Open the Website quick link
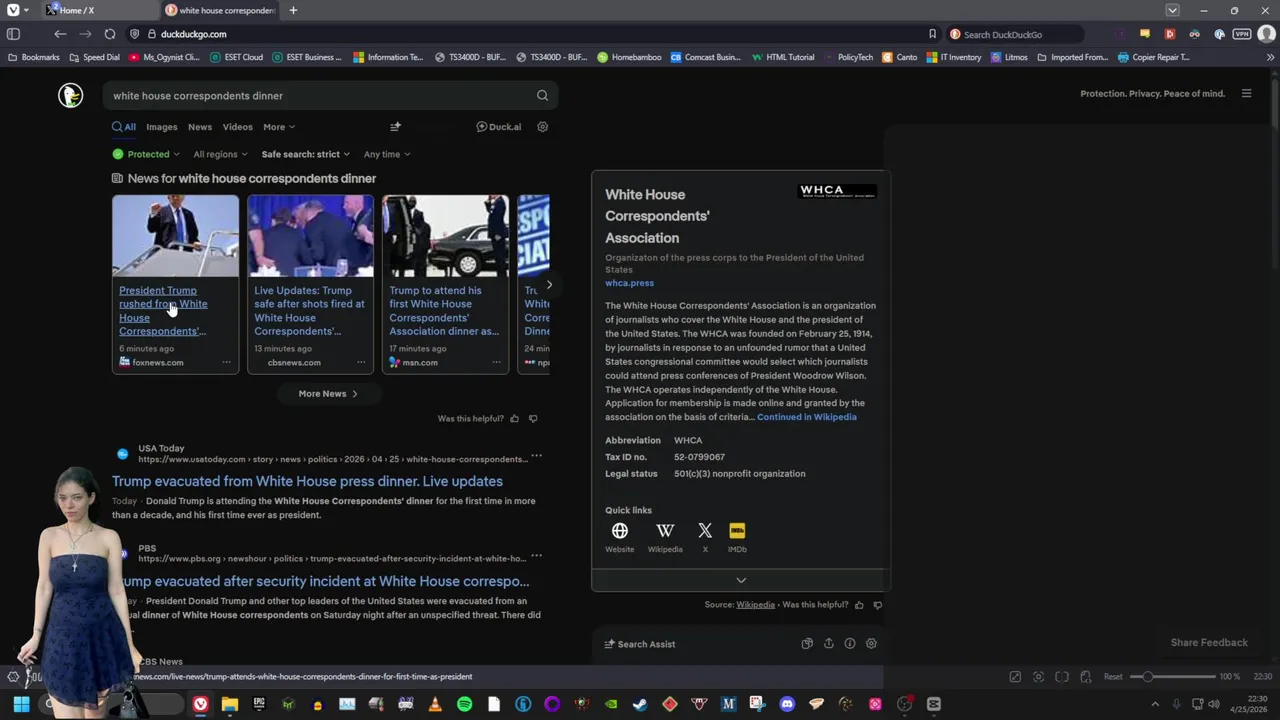1280x720 pixels. pyautogui.click(x=619, y=537)
